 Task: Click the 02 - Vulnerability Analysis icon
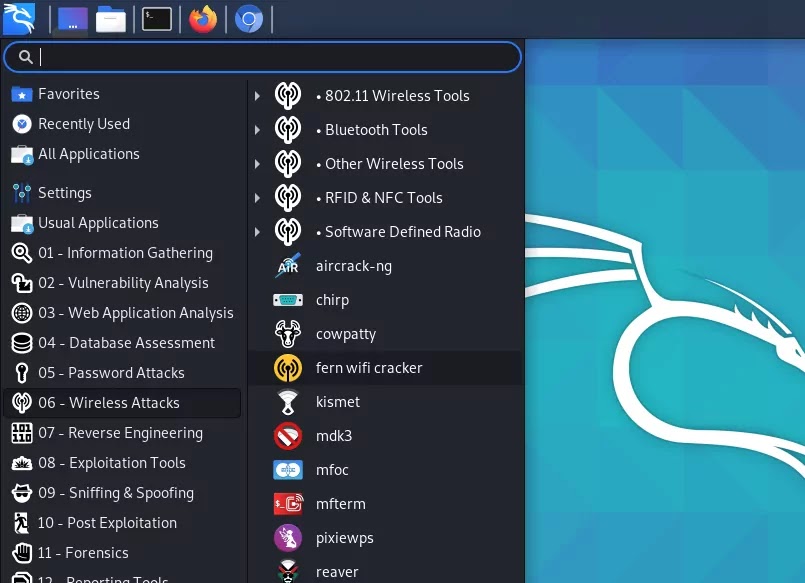pos(22,283)
